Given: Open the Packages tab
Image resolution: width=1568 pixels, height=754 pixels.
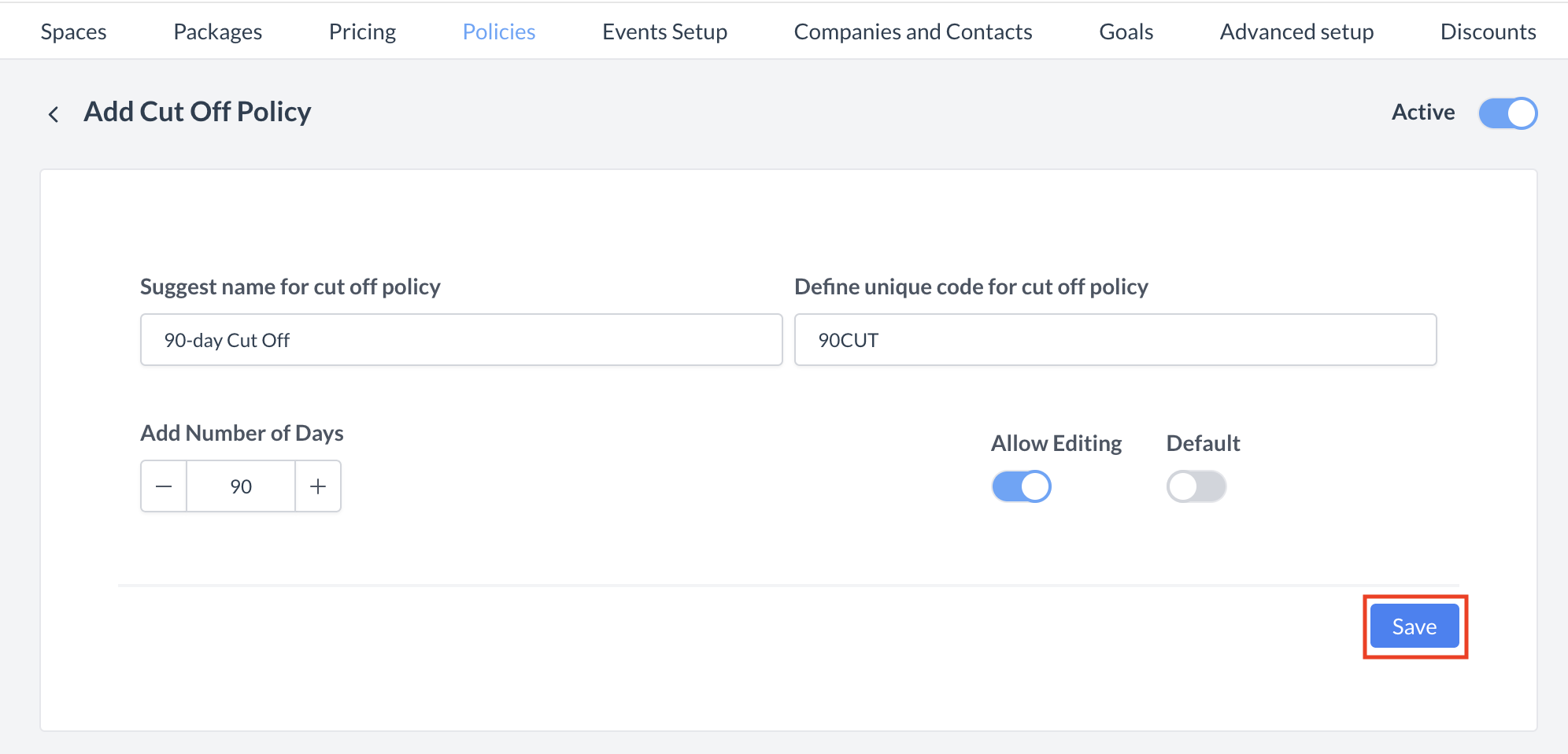Looking at the screenshot, I should pyautogui.click(x=217, y=31).
